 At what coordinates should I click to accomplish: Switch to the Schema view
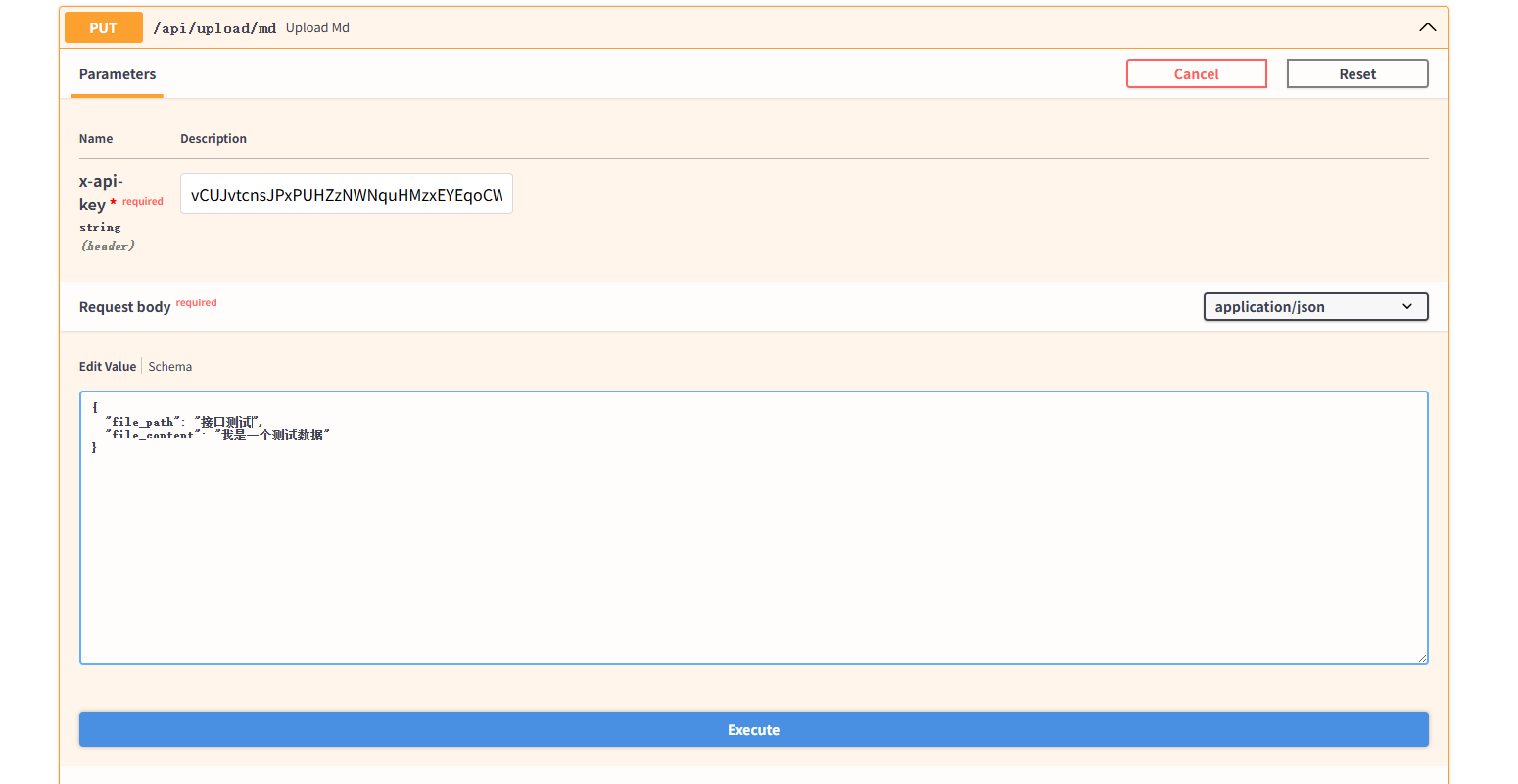(x=170, y=366)
